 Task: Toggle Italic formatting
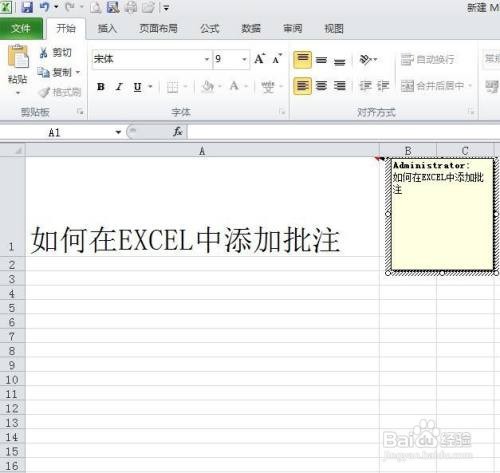[x=119, y=87]
